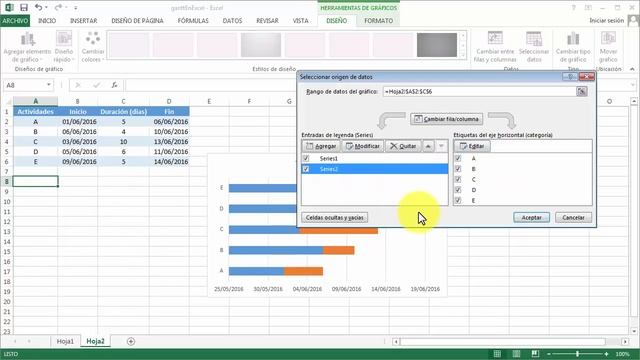Image resolution: width=640 pixels, height=360 pixels.
Task: Uncheck category B checkbox
Action: pyautogui.click(x=458, y=169)
